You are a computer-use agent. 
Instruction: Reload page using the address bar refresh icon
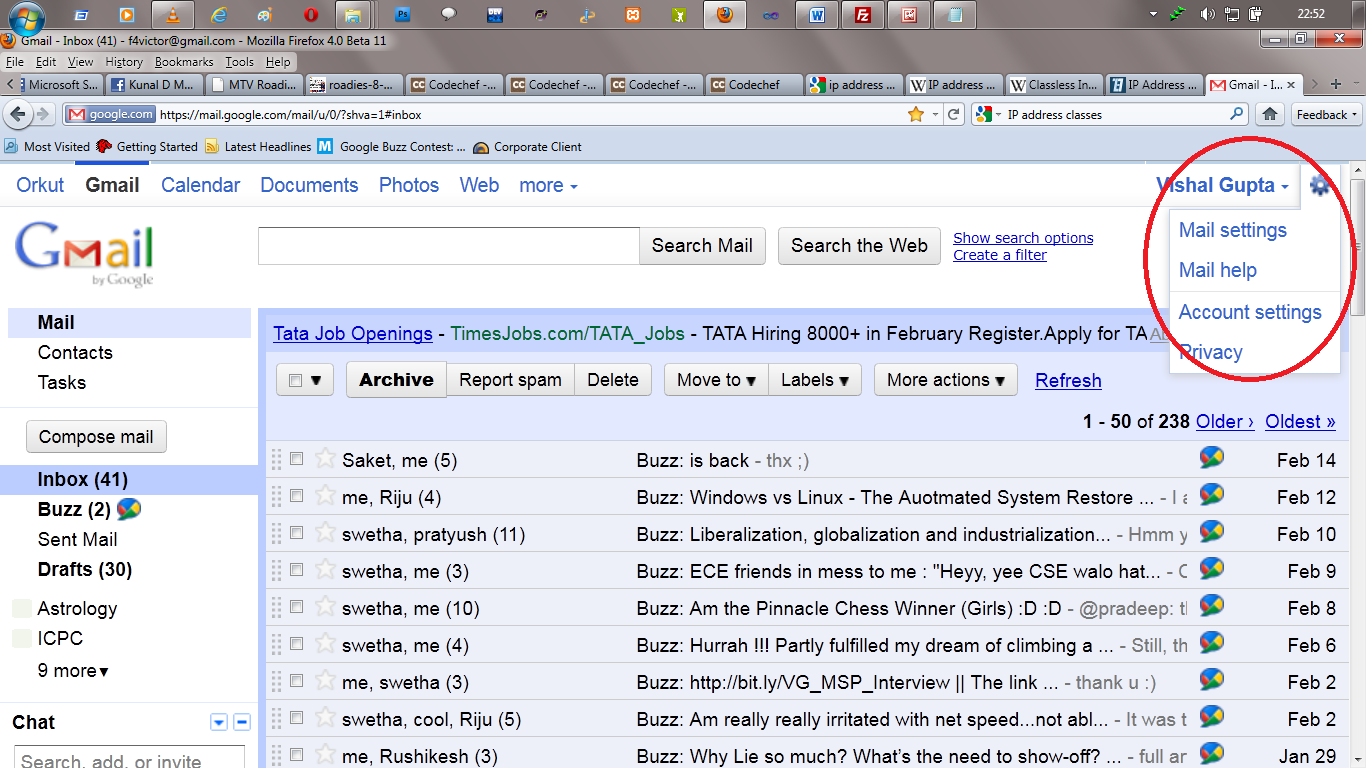[954, 114]
